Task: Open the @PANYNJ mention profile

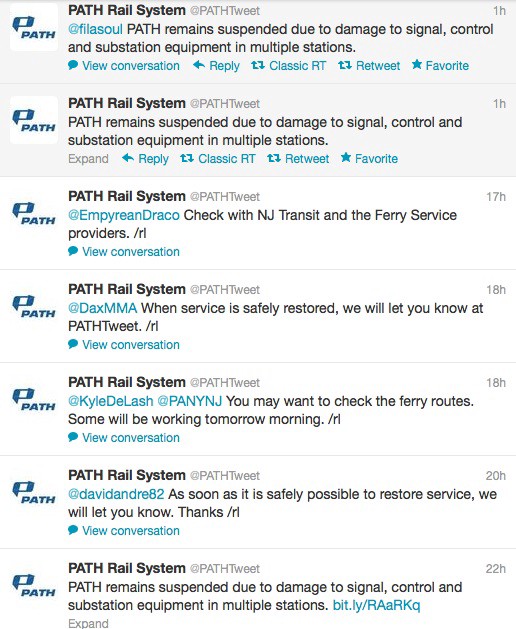Action: (190, 401)
